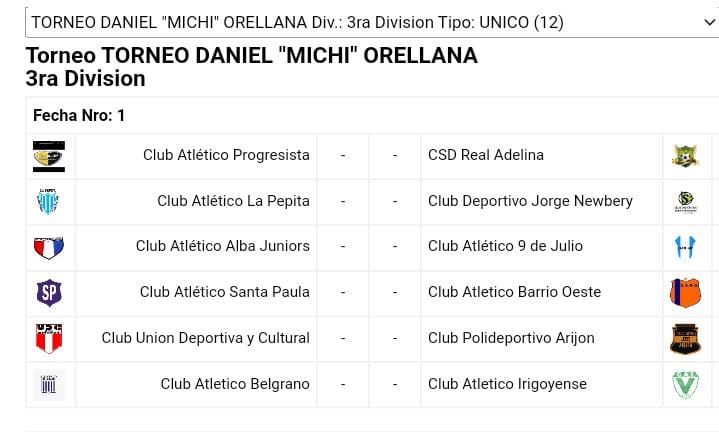Click the green Irigoyense crest
The image size is (719, 432).
point(685,384)
